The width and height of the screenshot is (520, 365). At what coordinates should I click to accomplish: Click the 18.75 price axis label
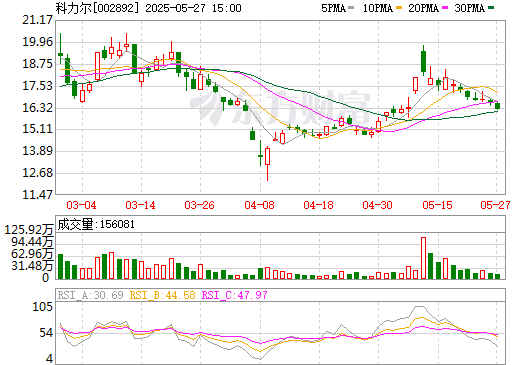click(37, 64)
